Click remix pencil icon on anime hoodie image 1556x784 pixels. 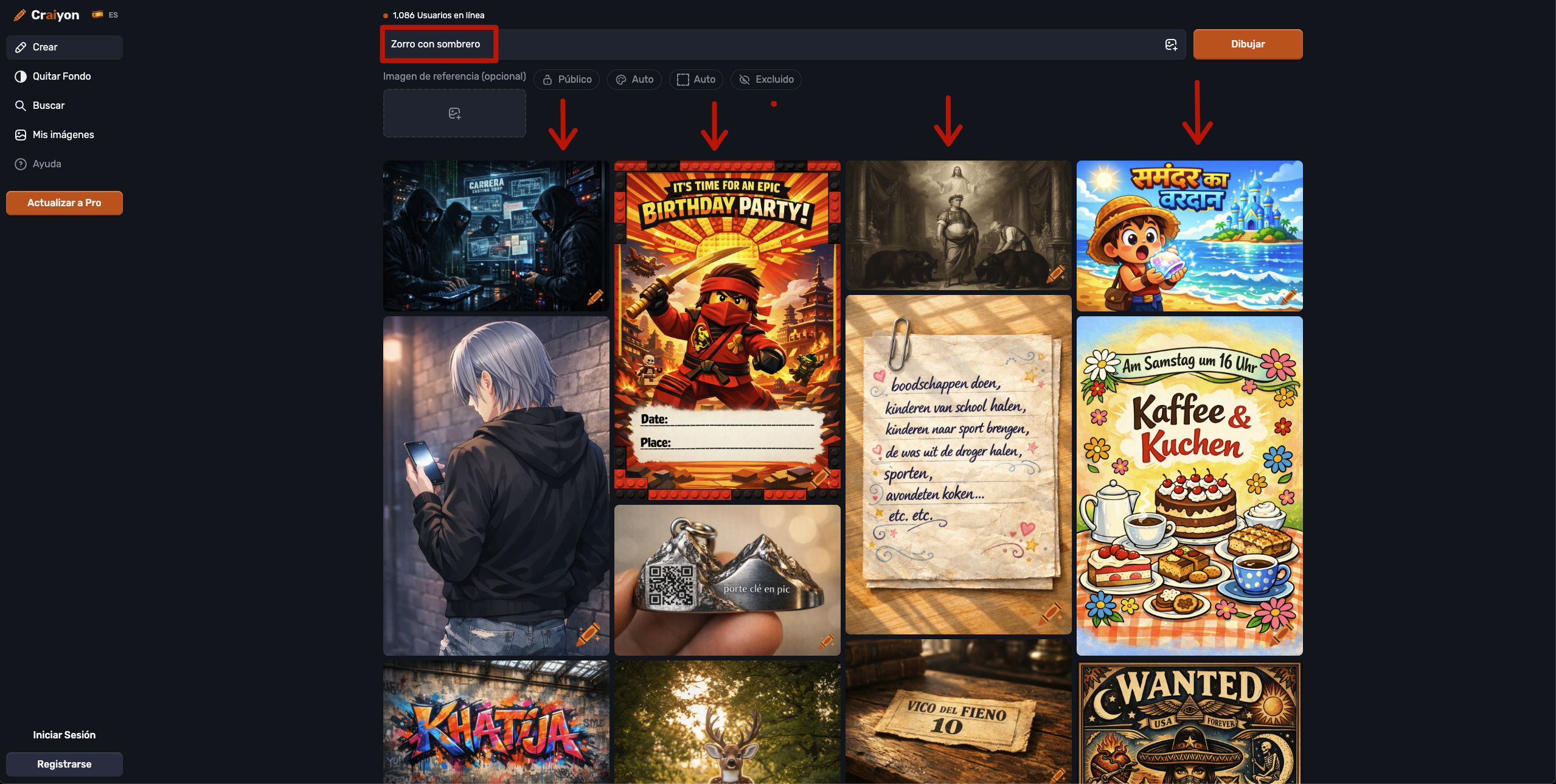pos(588,634)
